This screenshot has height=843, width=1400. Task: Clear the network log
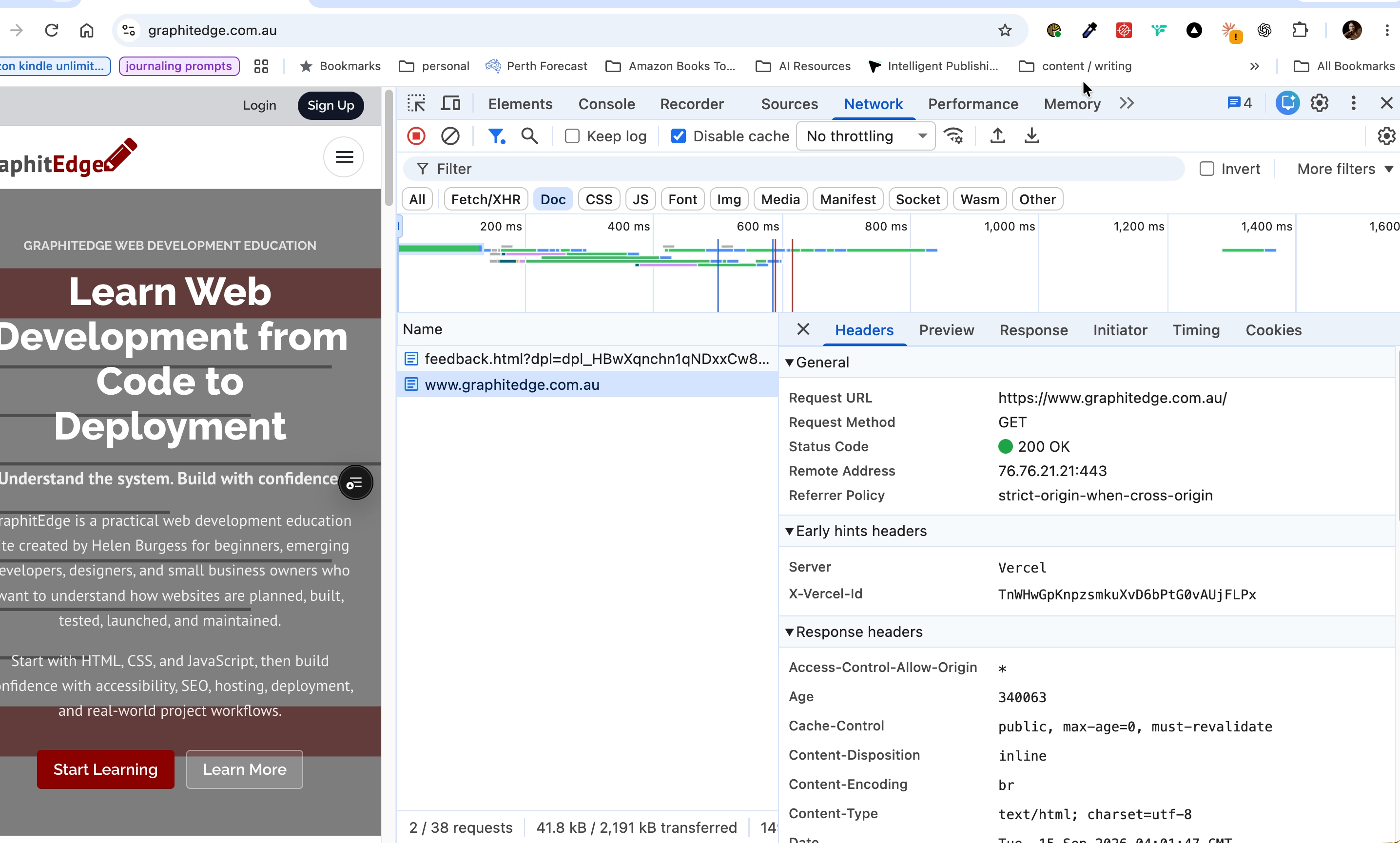click(450, 136)
